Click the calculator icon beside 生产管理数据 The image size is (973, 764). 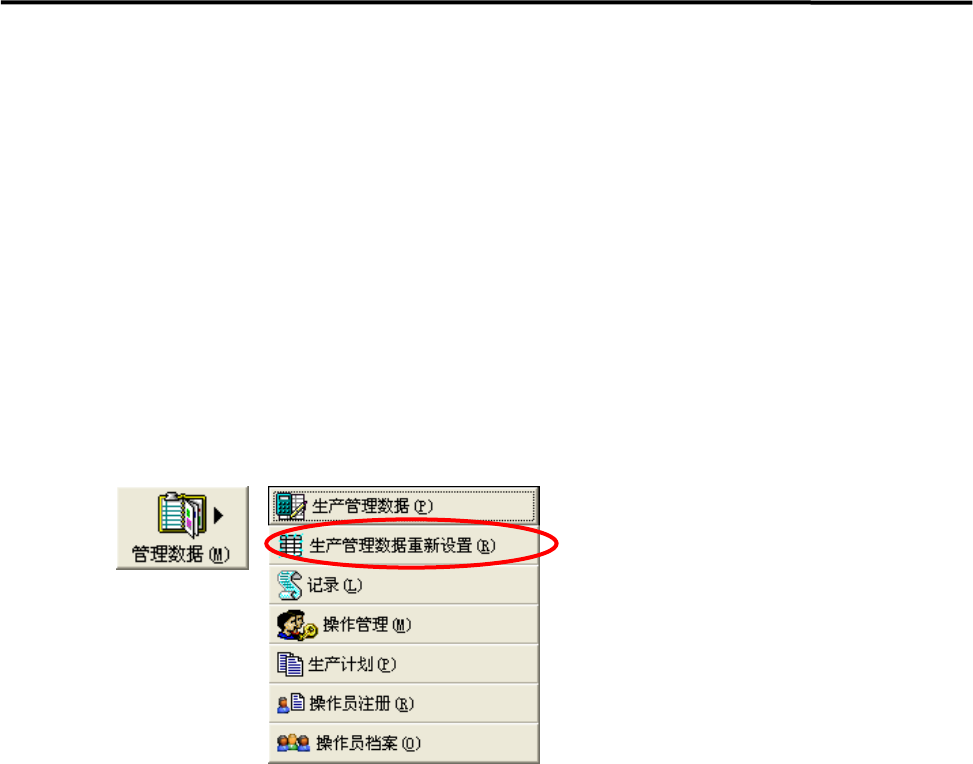pos(290,506)
